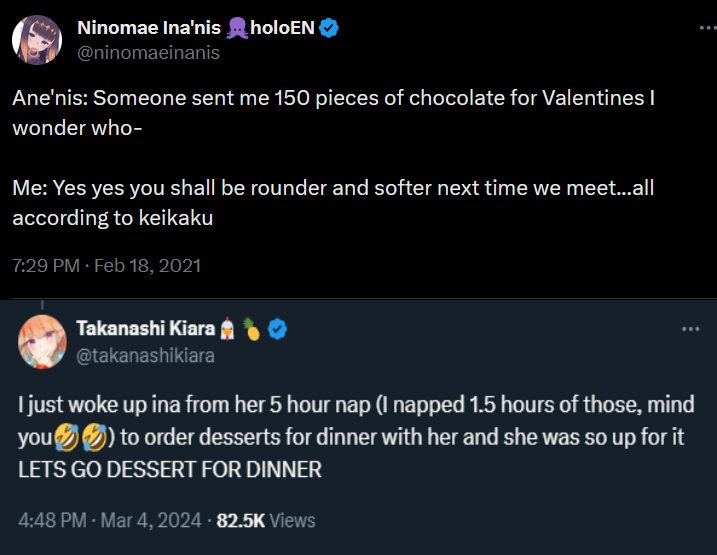This screenshot has height=555, width=717.
Task: Click the pineapple emoji in Kiara's name
Action: tap(252, 329)
